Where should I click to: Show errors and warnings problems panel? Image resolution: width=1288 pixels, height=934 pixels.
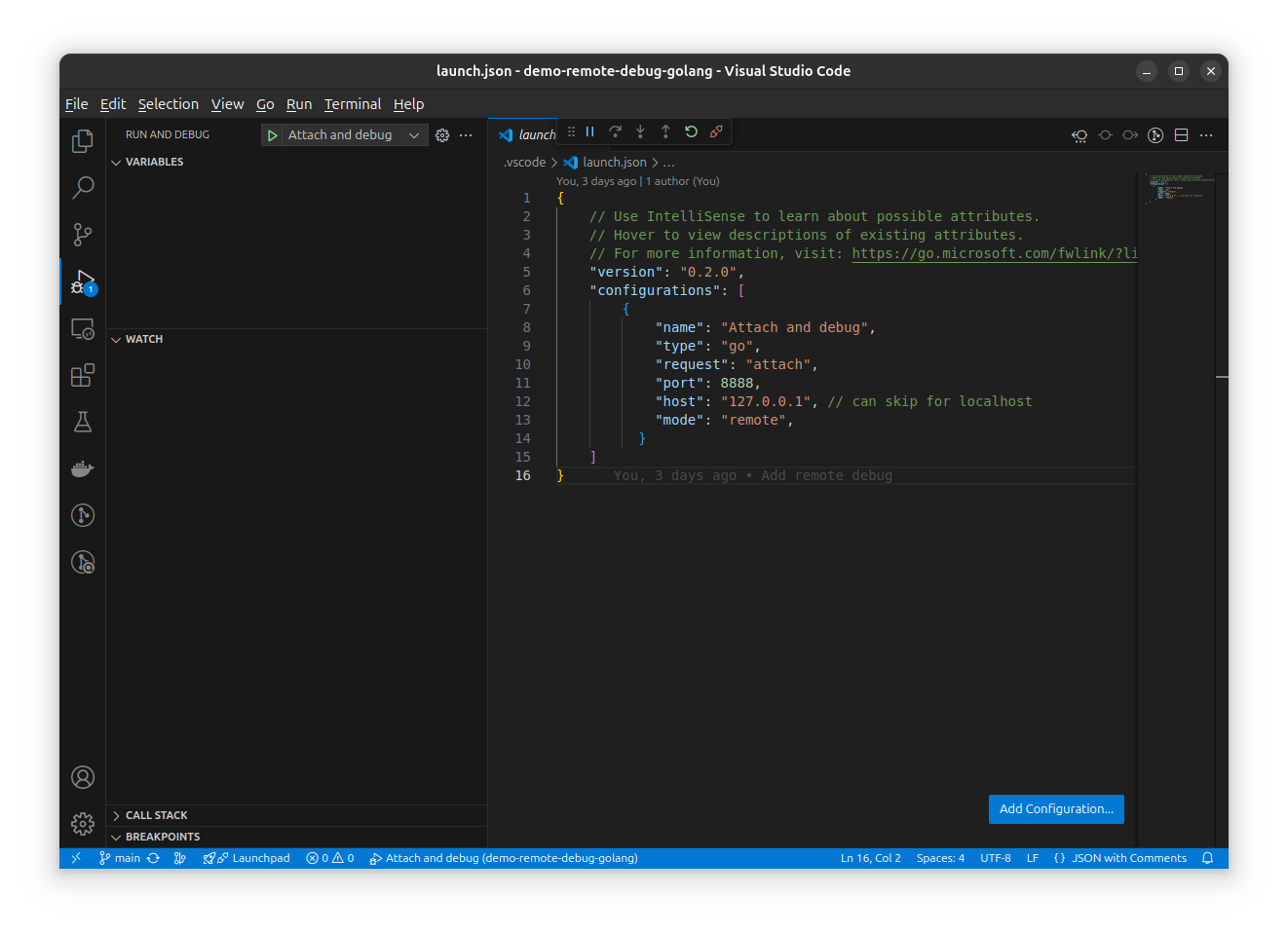pos(330,858)
